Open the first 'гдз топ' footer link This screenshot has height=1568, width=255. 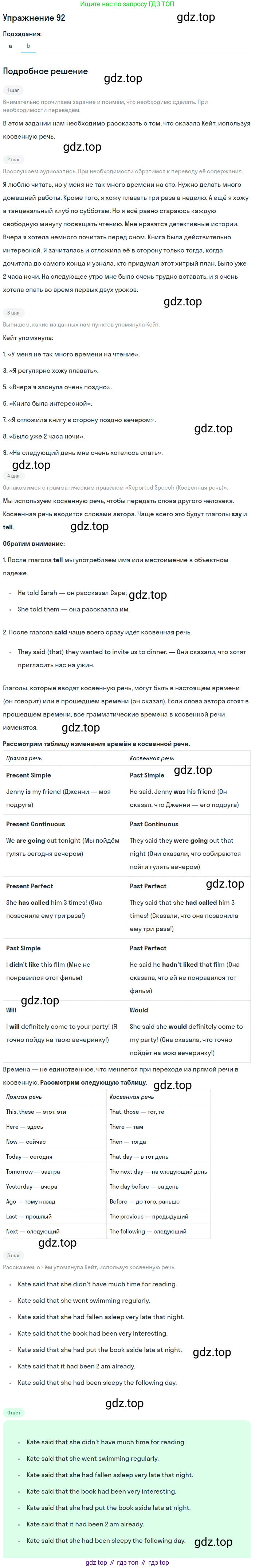point(128,1563)
